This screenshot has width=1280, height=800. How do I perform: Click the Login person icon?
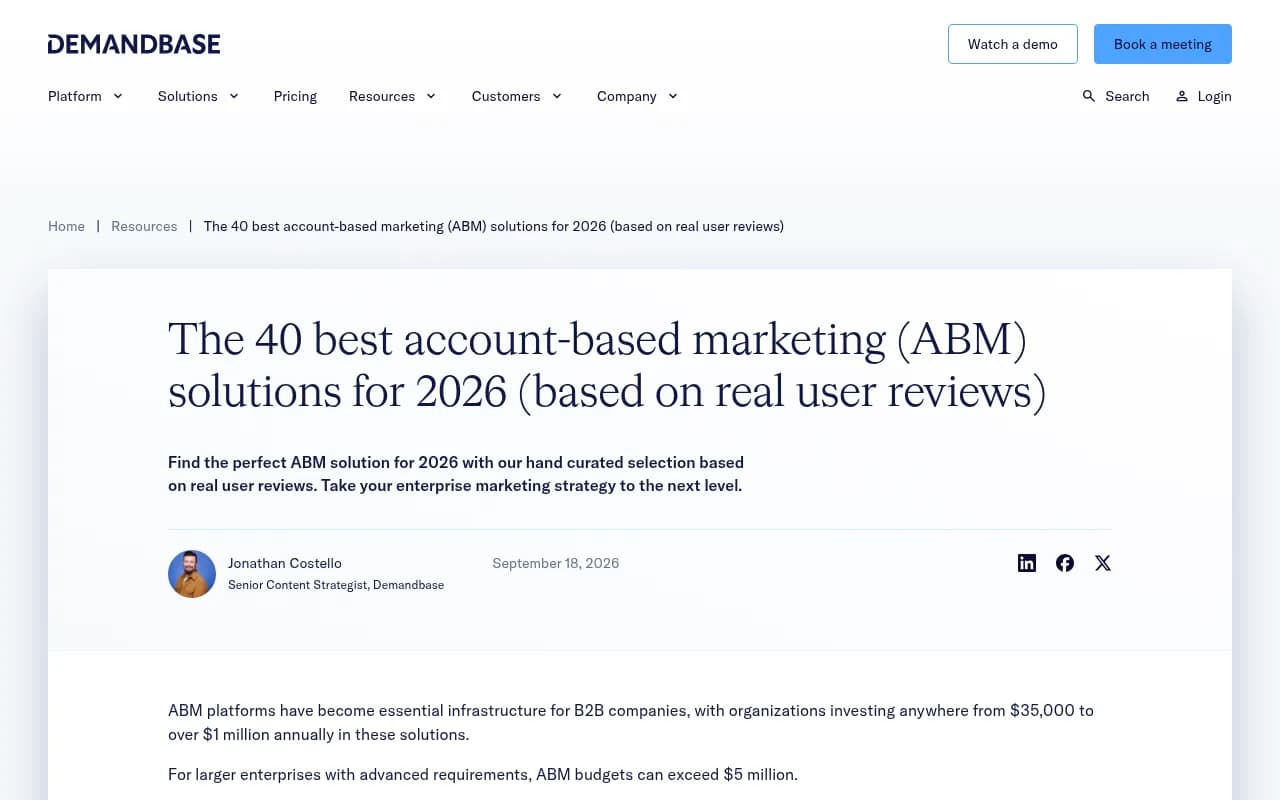(1182, 96)
